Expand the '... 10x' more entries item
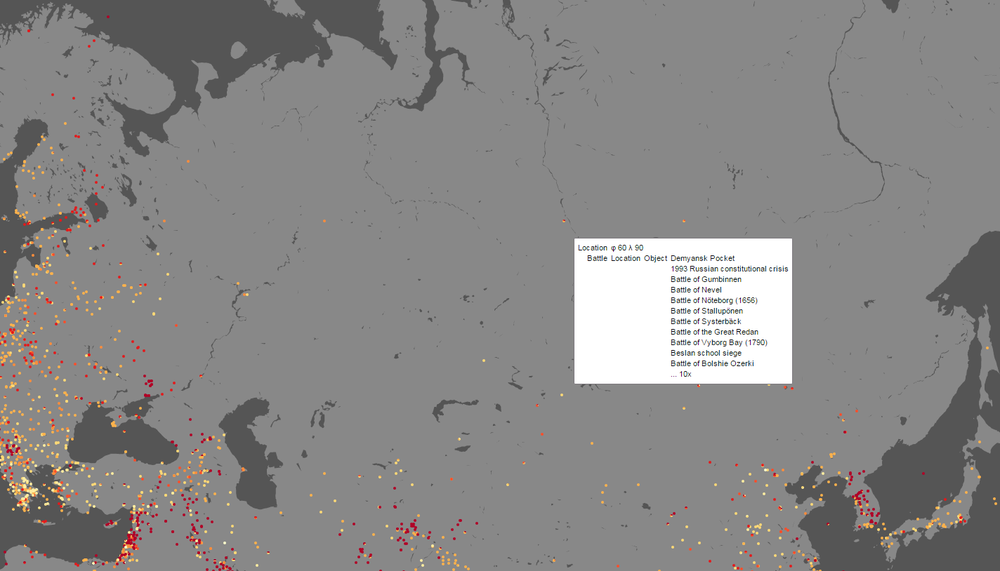The image size is (1000, 571). pyautogui.click(x=680, y=374)
